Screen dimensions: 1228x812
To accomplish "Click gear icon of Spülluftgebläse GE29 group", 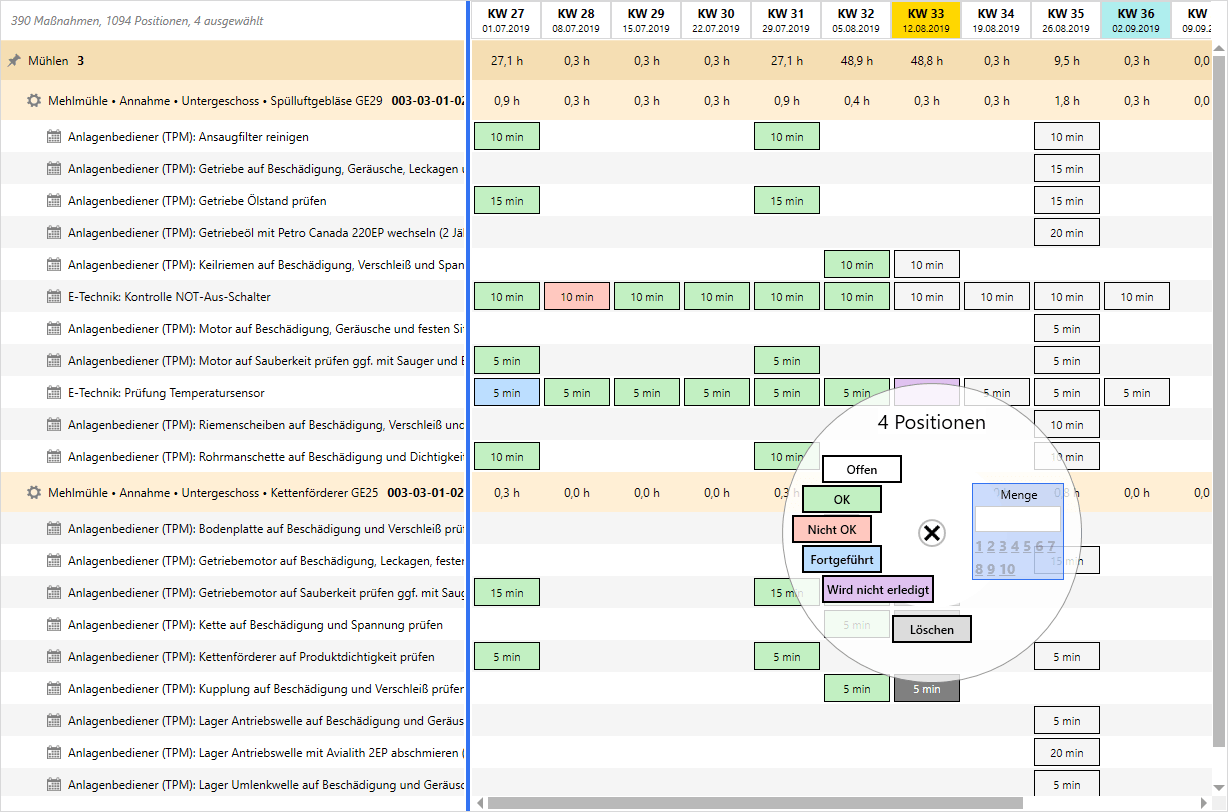I will click(34, 101).
